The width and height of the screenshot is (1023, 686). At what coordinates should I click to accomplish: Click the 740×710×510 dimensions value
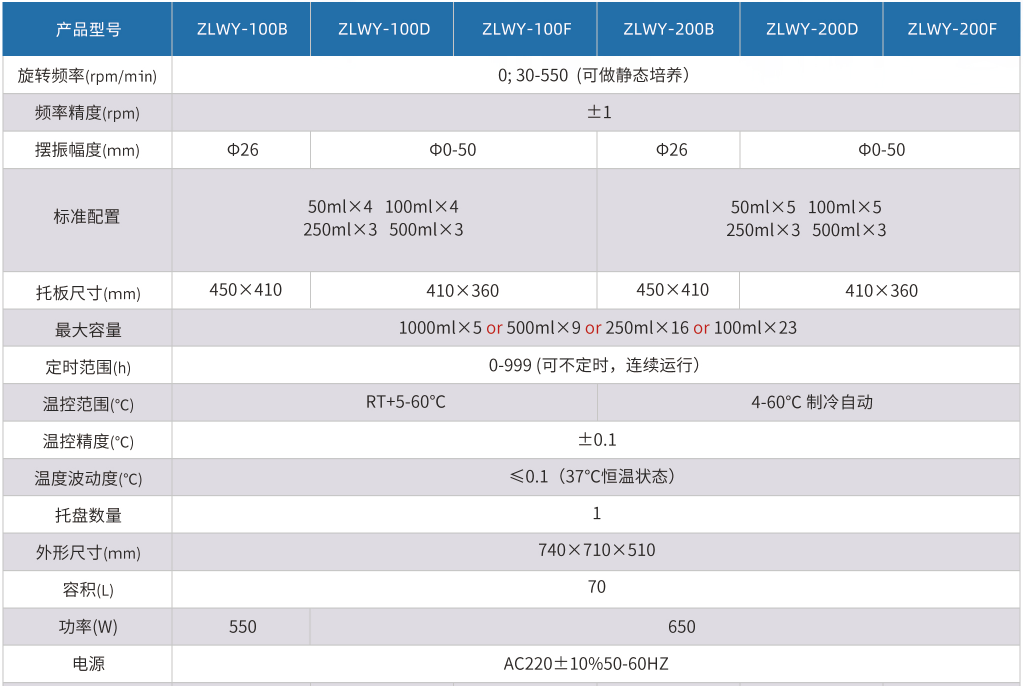[596, 550]
